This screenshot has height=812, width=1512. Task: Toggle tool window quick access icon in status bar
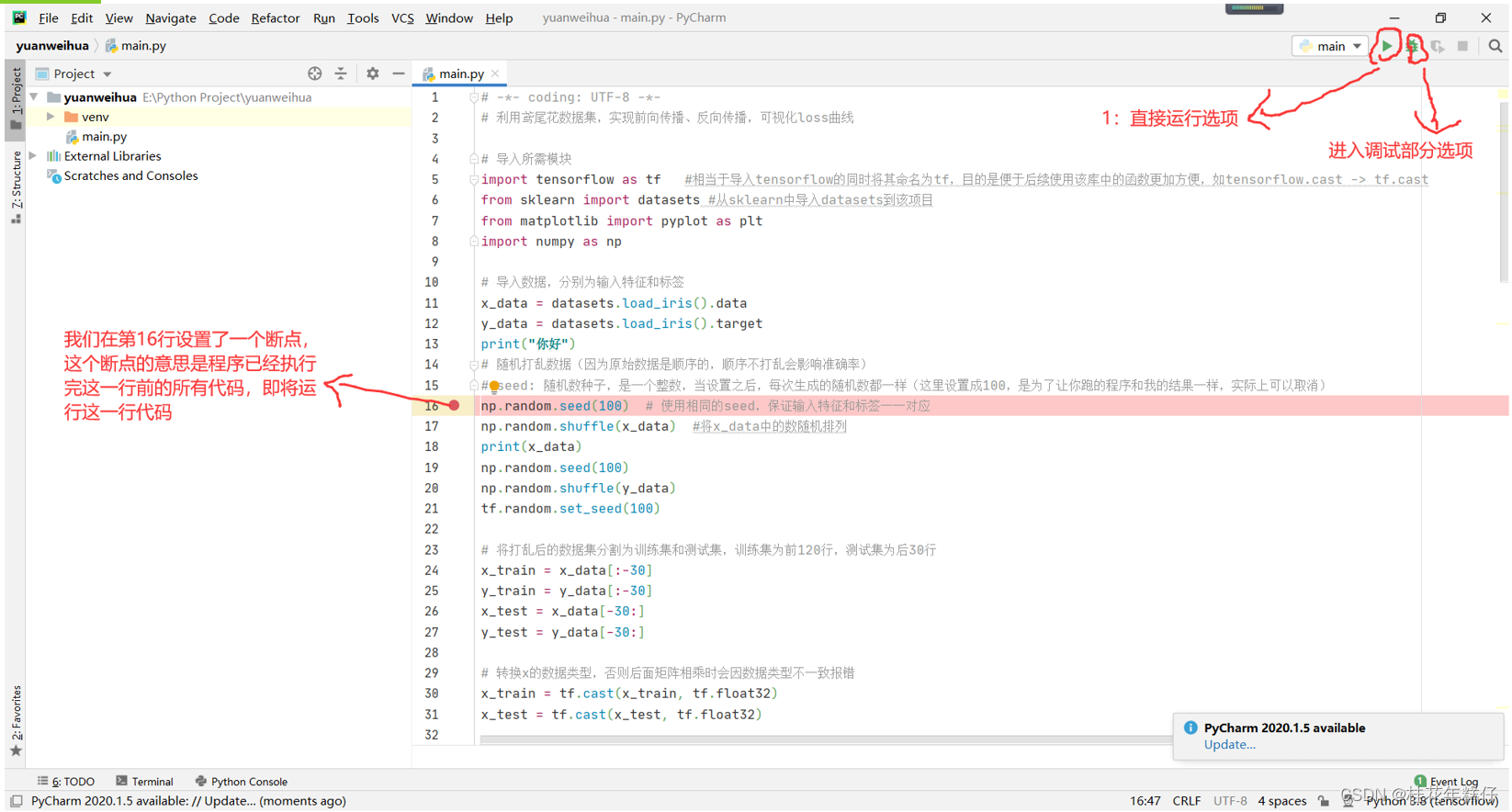point(16,801)
